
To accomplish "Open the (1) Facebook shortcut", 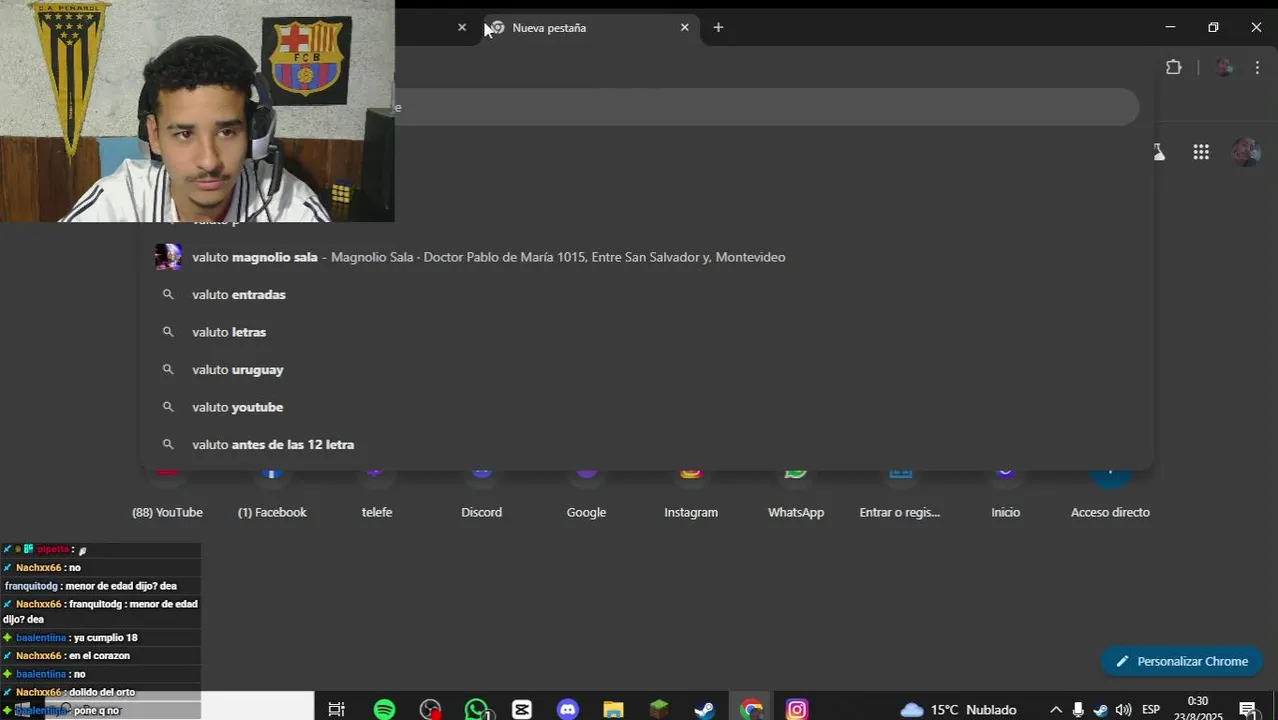I will [x=272, y=495].
